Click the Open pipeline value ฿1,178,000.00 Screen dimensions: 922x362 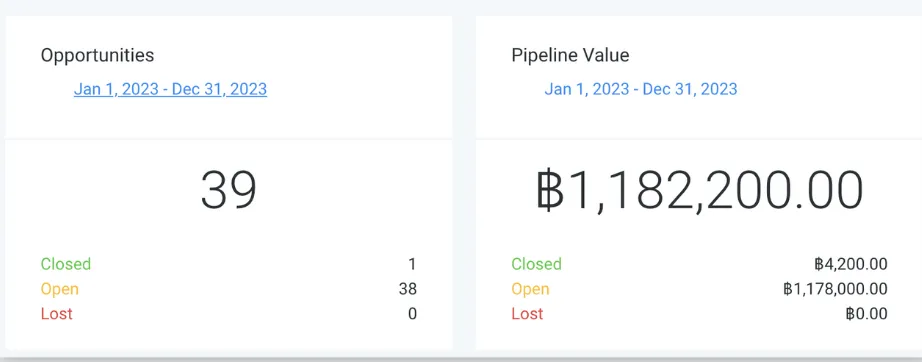(x=836, y=289)
